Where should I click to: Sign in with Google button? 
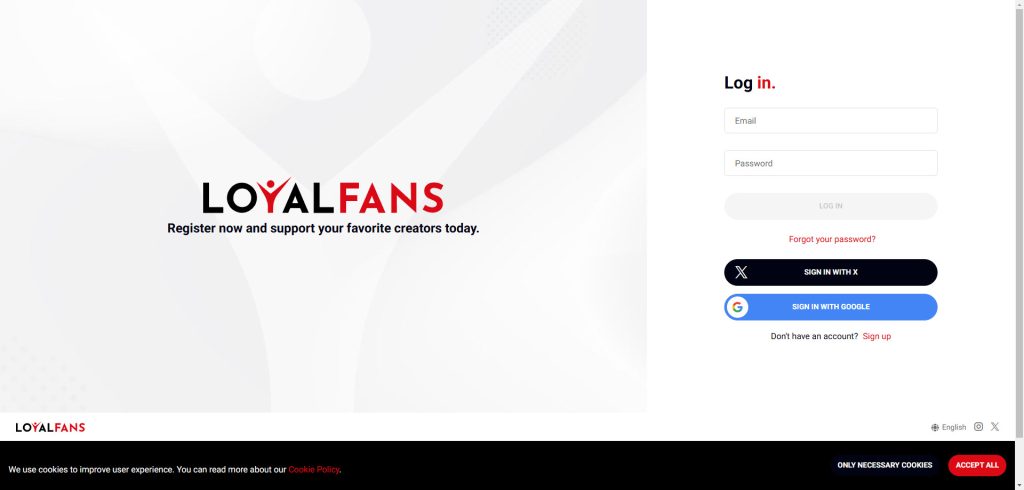tap(831, 307)
